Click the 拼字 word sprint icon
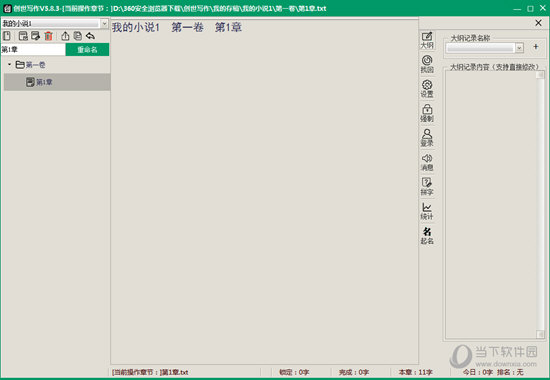The image size is (550, 380). point(427,187)
